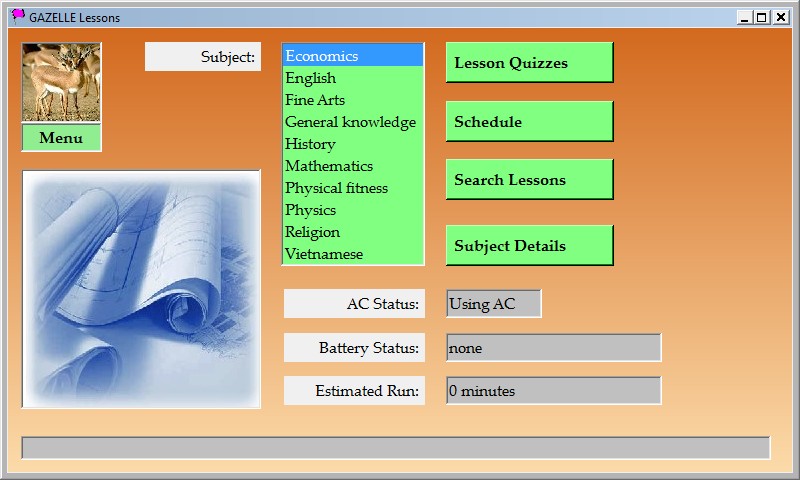The width and height of the screenshot is (800, 480).
Task: Maximize the GAZELLE Lessons window
Action: 762,17
